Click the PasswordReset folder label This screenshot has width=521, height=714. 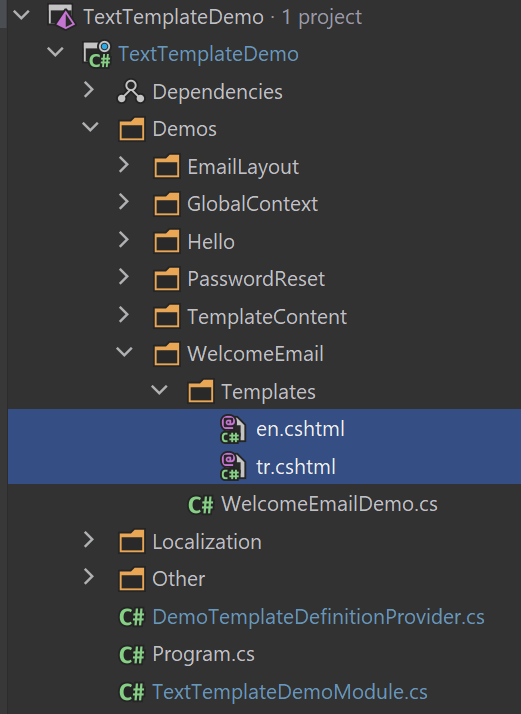click(x=256, y=279)
